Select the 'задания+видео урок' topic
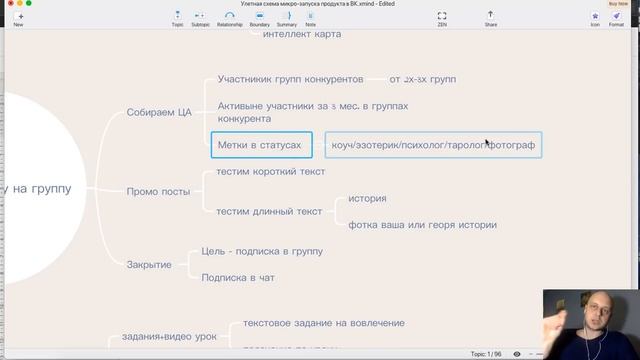Image resolution: width=640 pixels, height=360 pixels. (x=169, y=337)
